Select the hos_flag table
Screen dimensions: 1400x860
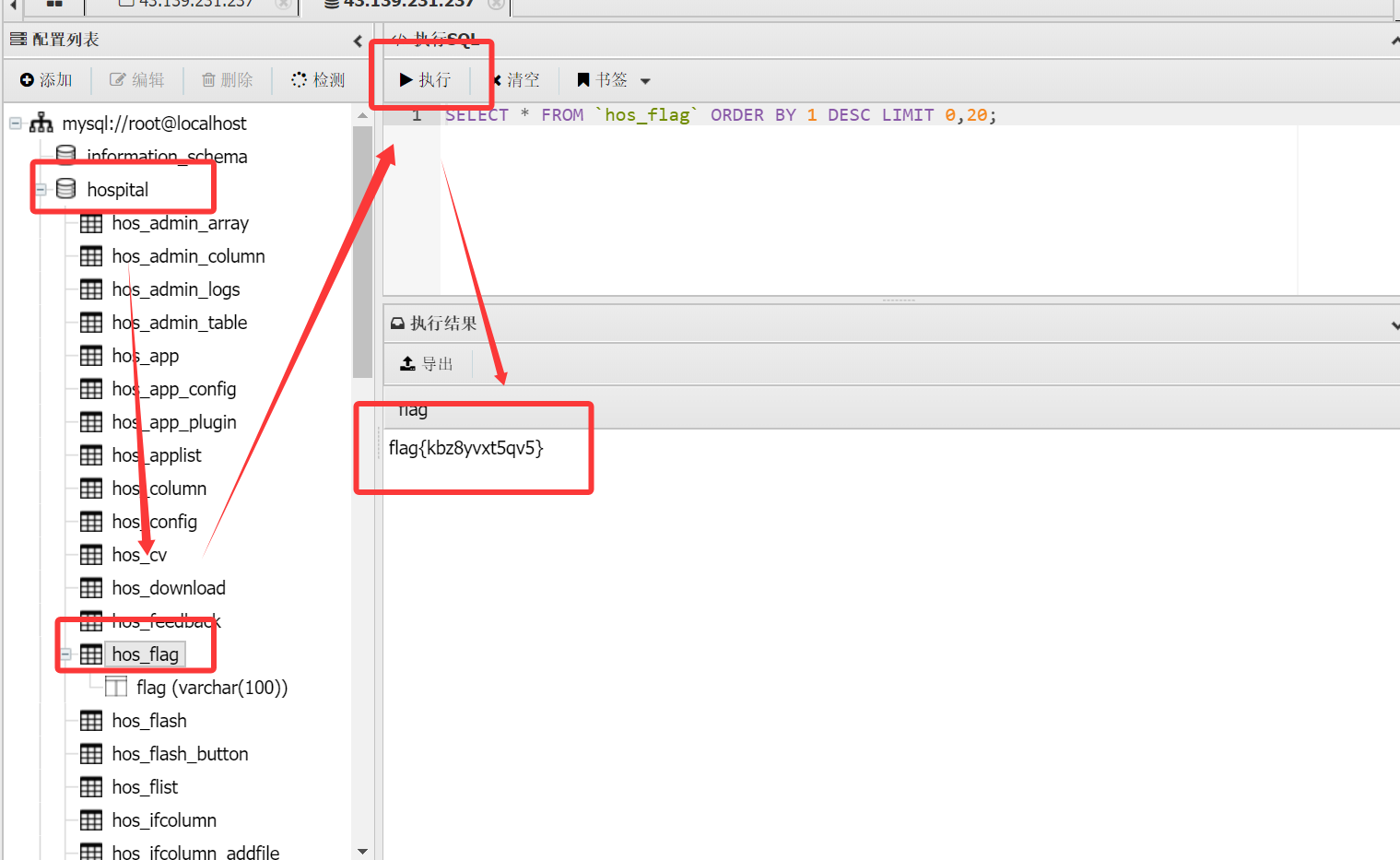(146, 654)
